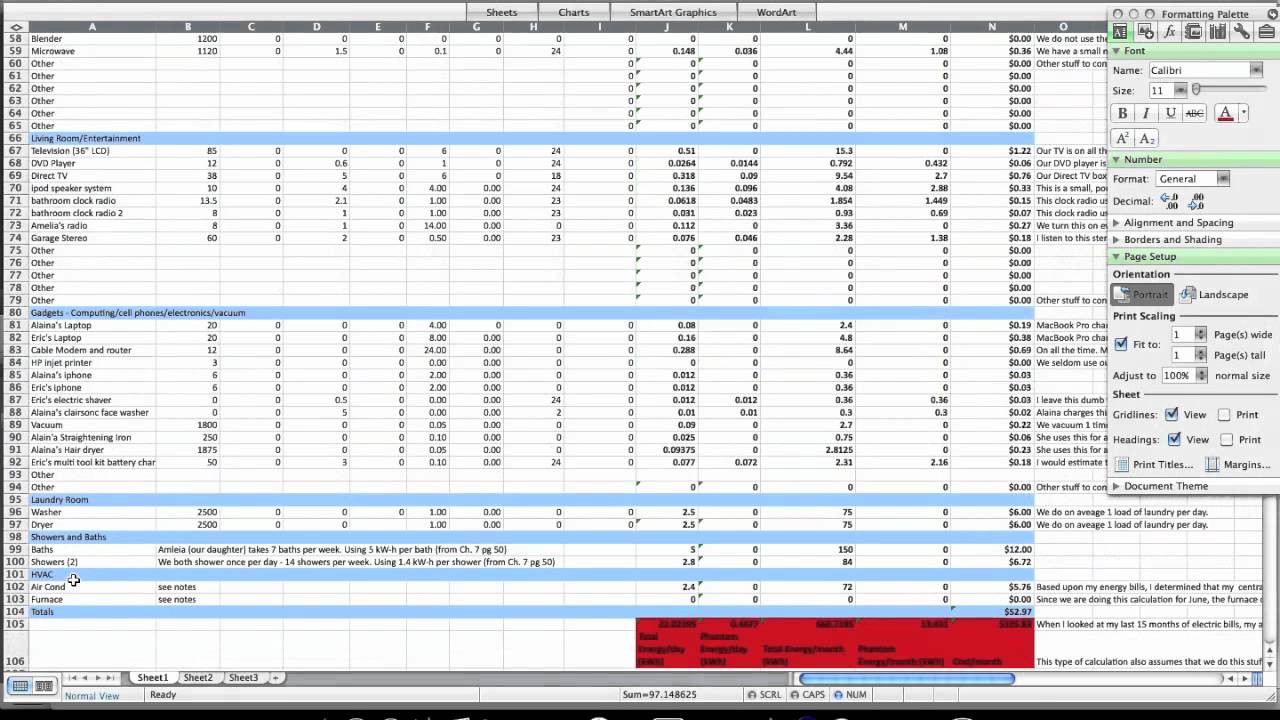Select column A header
The width and height of the screenshot is (1280, 720).
(92, 27)
